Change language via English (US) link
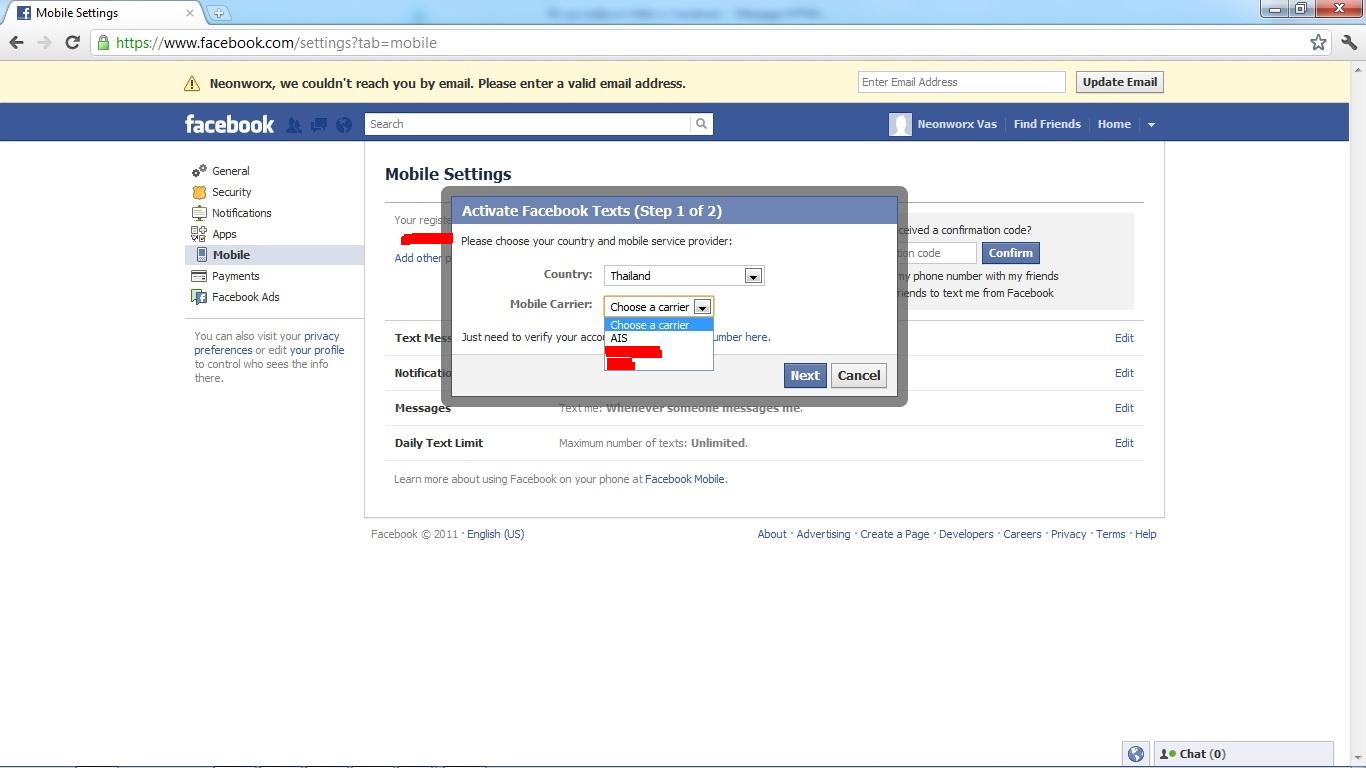This screenshot has width=1366, height=768. click(495, 534)
